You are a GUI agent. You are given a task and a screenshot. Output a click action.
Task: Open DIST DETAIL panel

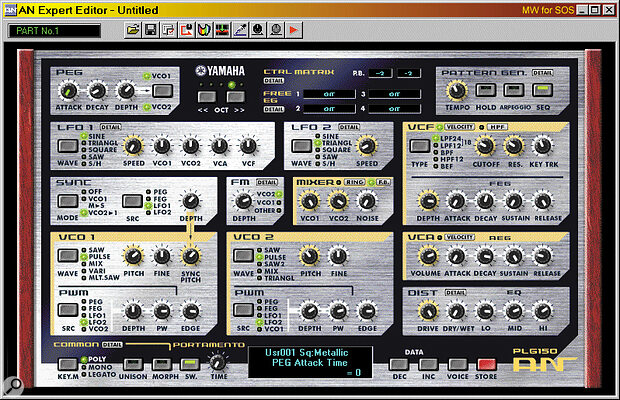pos(455,292)
